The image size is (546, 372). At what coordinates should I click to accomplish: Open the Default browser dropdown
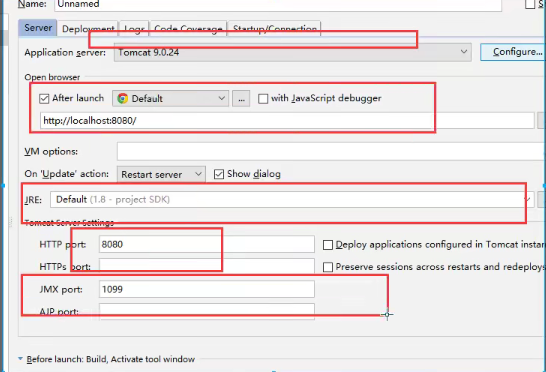[170, 99]
